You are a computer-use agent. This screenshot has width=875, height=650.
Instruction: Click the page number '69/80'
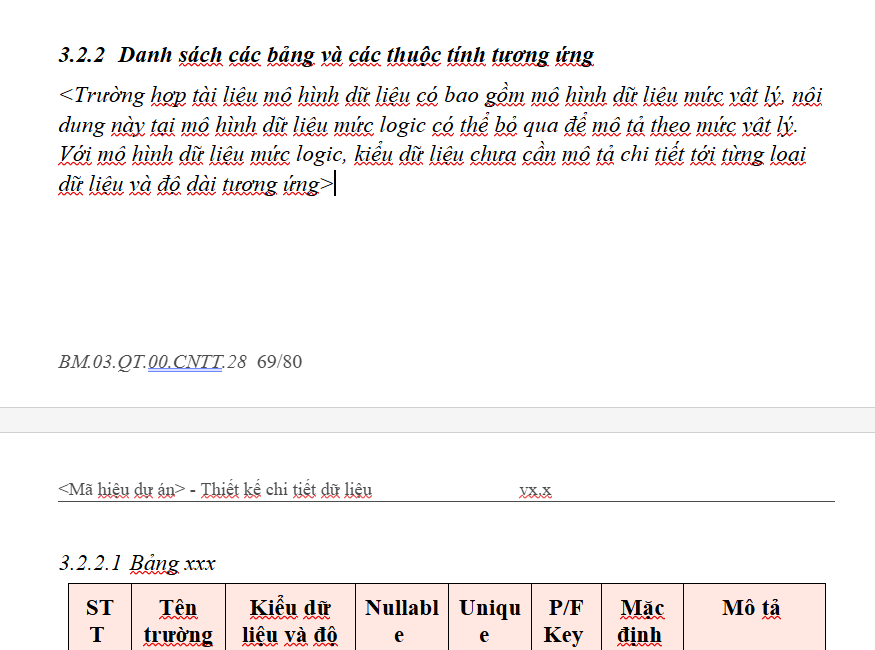tap(280, 362)
